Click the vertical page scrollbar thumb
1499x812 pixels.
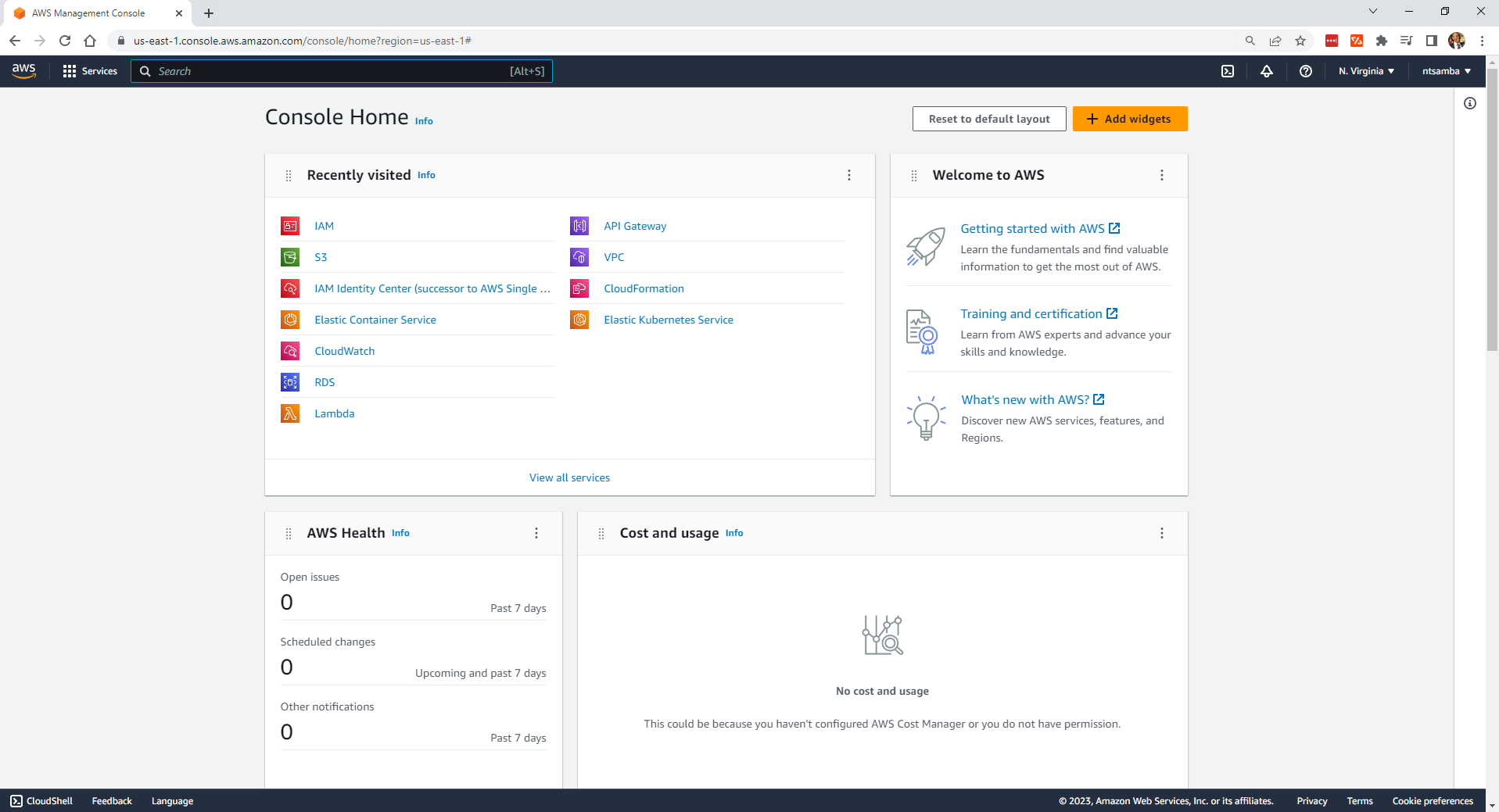(1492, 211)
